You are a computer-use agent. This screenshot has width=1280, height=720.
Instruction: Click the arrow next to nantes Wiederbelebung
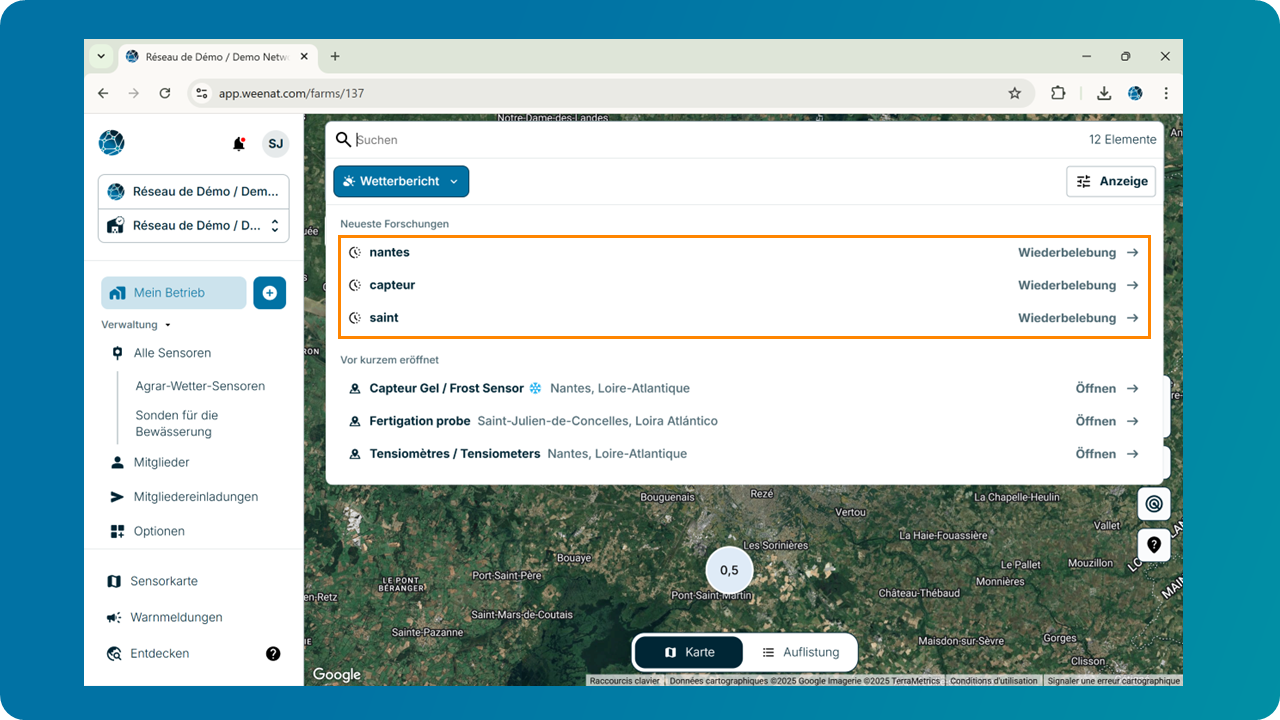coord(1132,253)
